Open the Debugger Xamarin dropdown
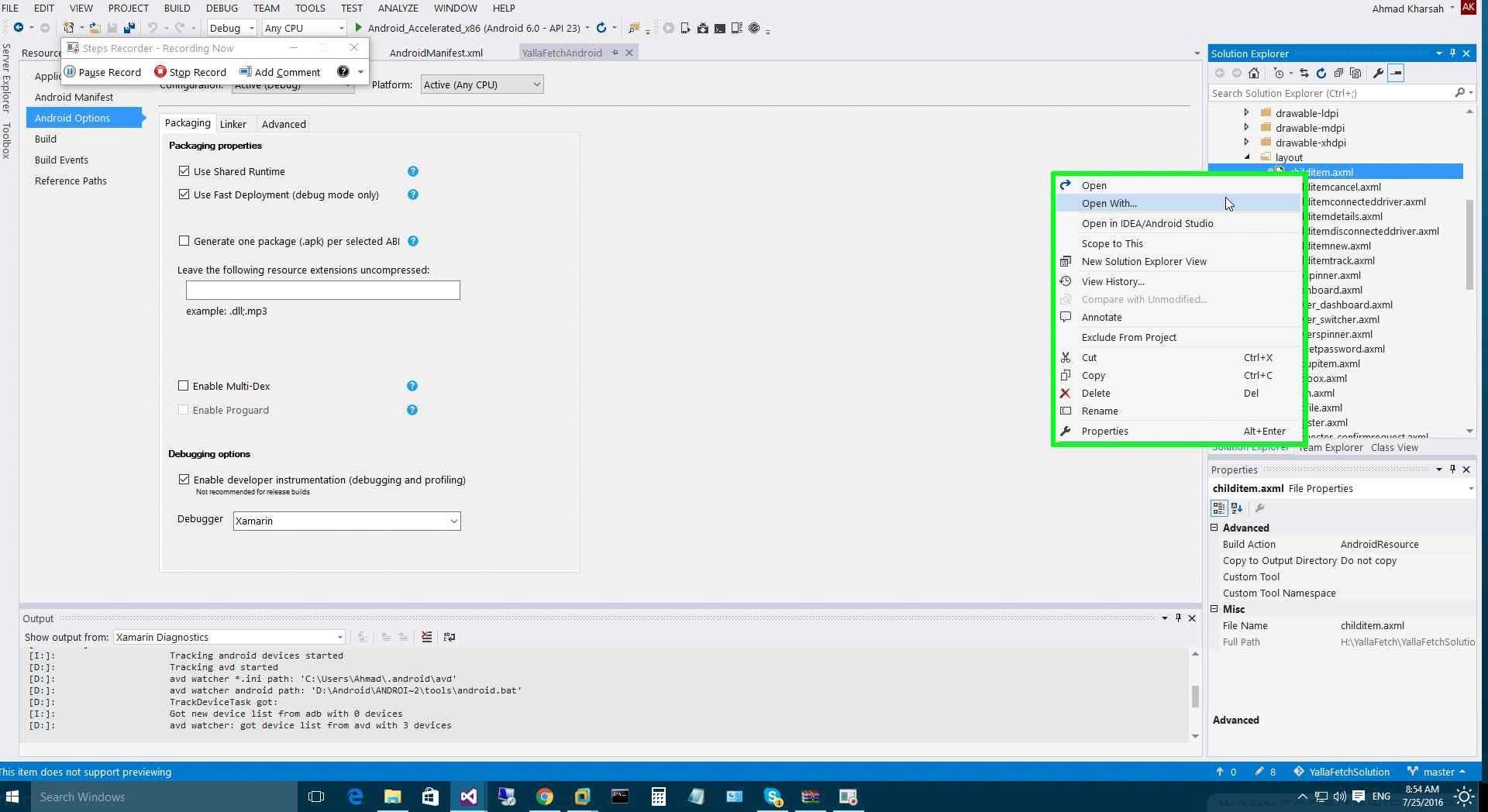 347,521
